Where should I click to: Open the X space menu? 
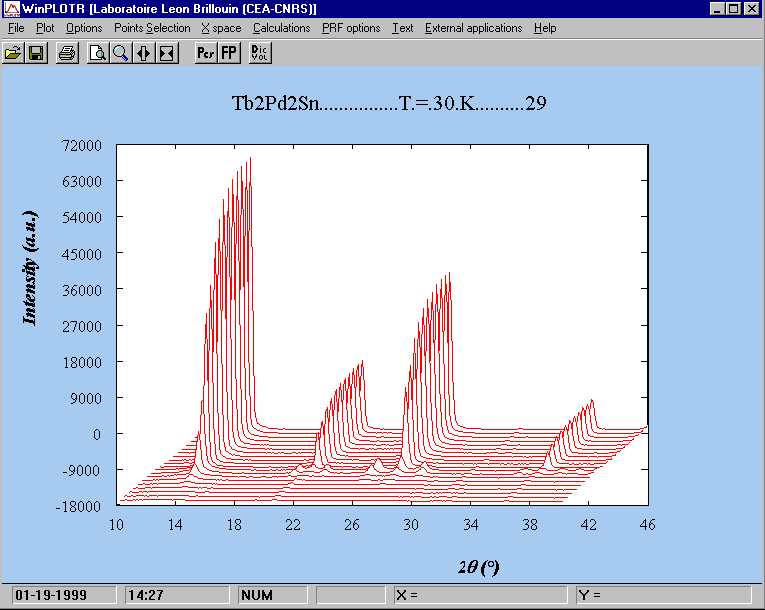221,28
